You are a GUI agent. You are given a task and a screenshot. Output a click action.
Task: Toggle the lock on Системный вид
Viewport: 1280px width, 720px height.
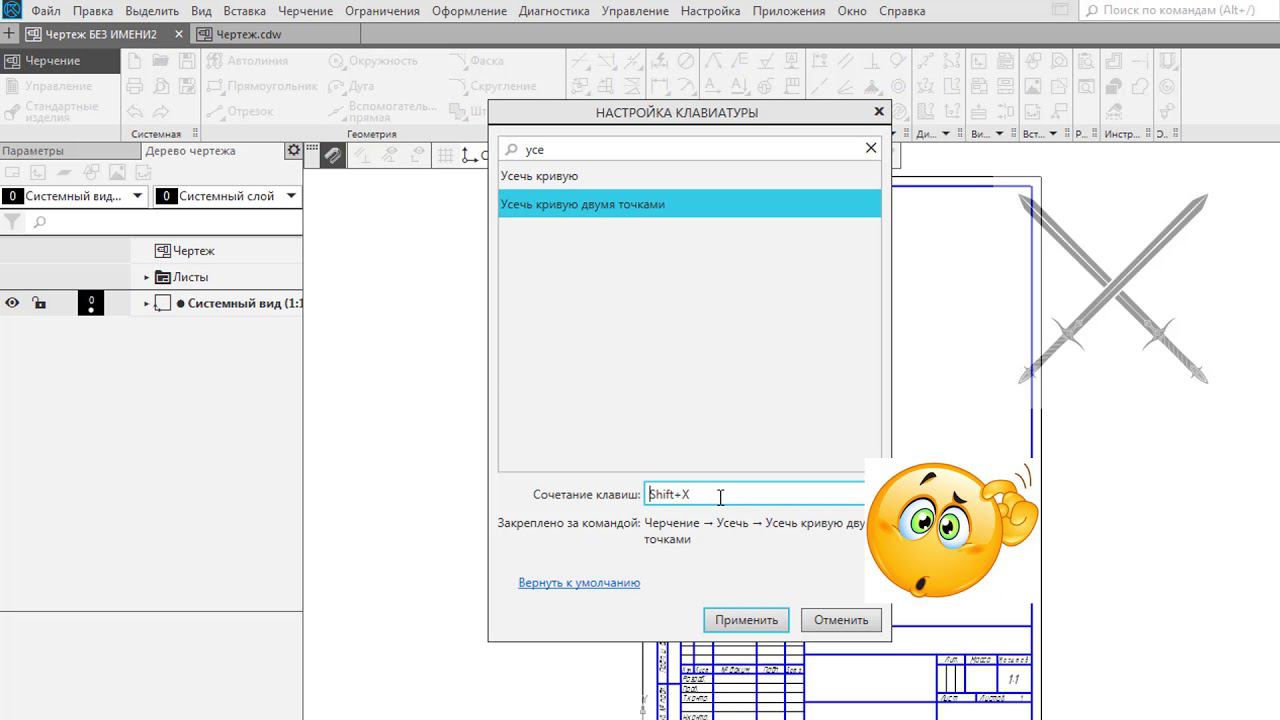39,303
